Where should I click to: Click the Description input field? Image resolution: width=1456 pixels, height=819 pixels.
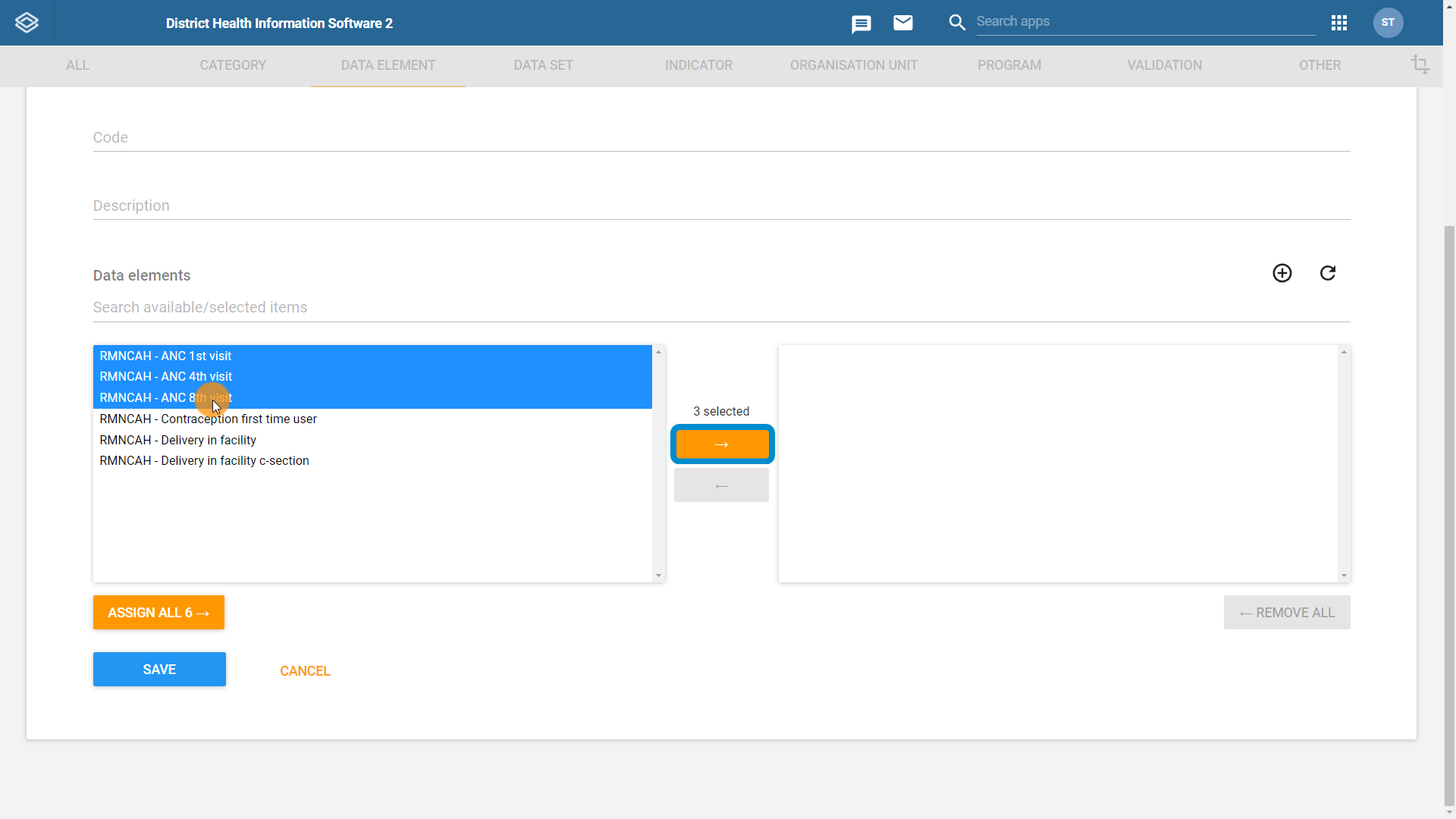[x=721, y=206]
